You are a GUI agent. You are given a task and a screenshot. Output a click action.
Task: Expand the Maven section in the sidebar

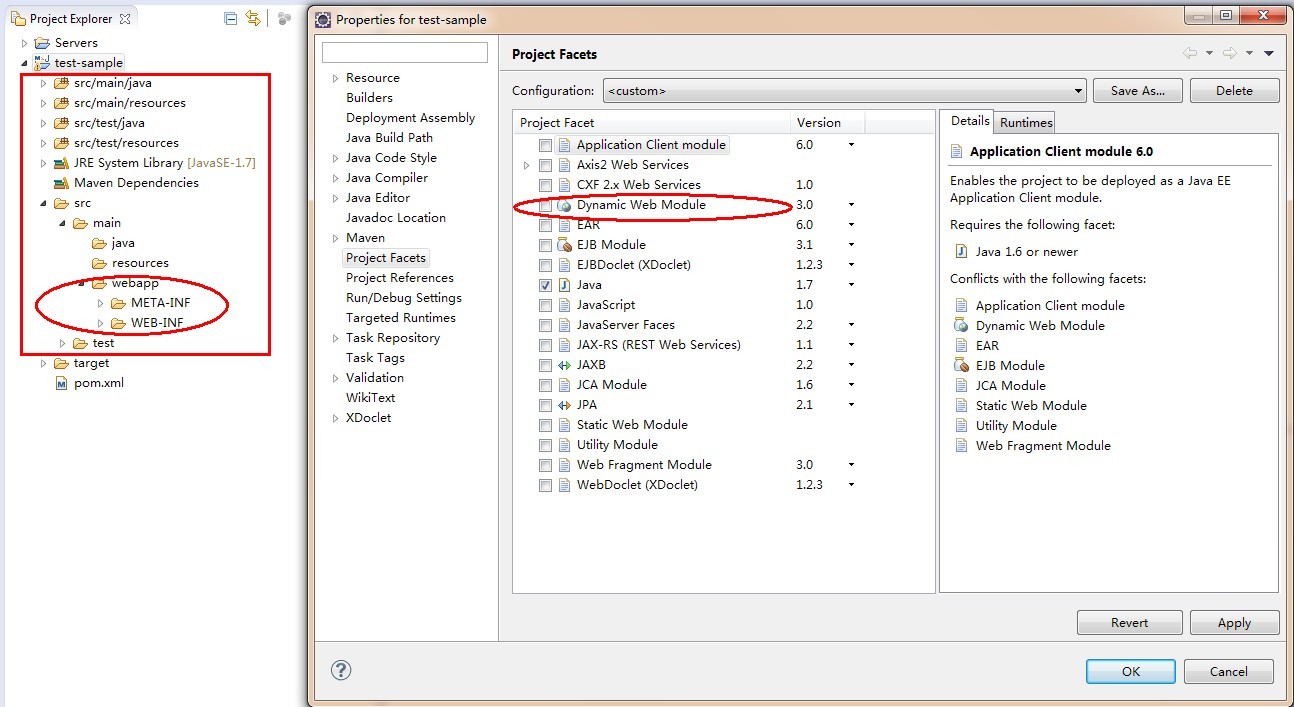[335, 237]
